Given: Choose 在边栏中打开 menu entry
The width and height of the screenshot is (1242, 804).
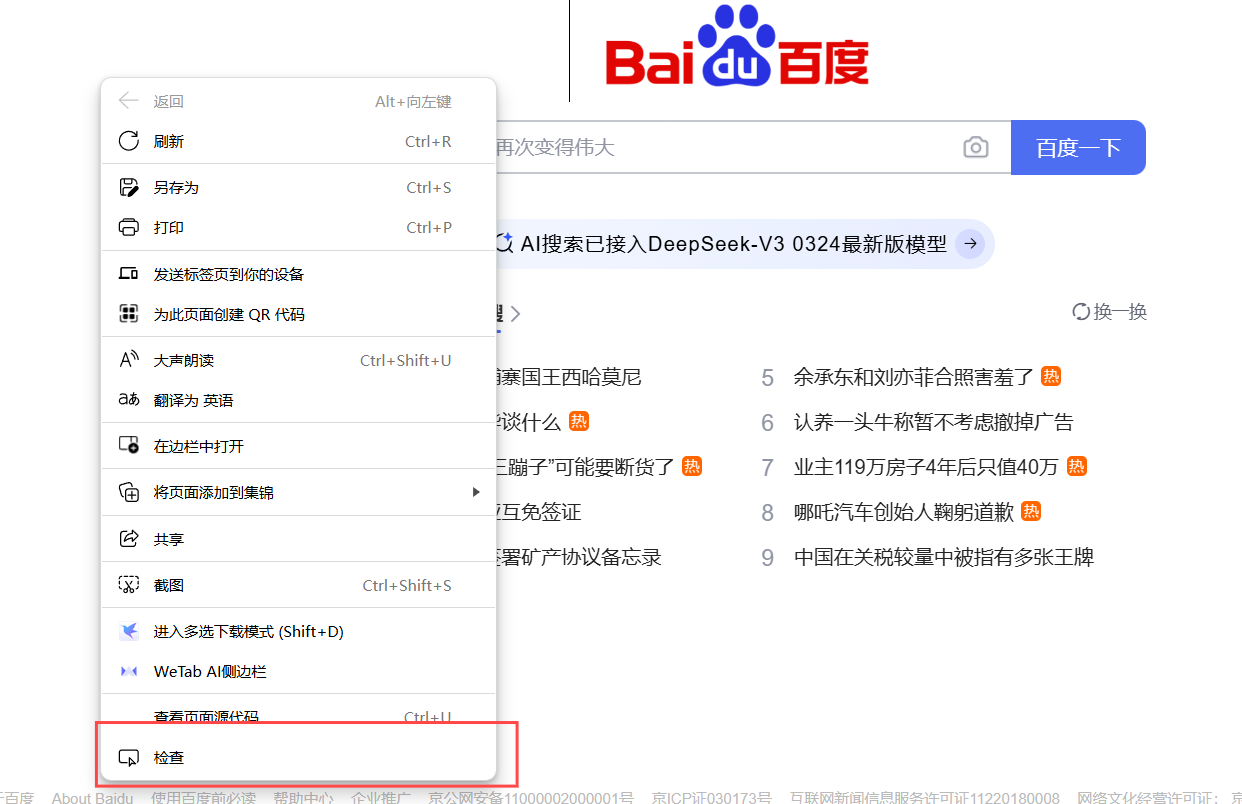Looking at the screenshot, I should [x=298, y=446].
